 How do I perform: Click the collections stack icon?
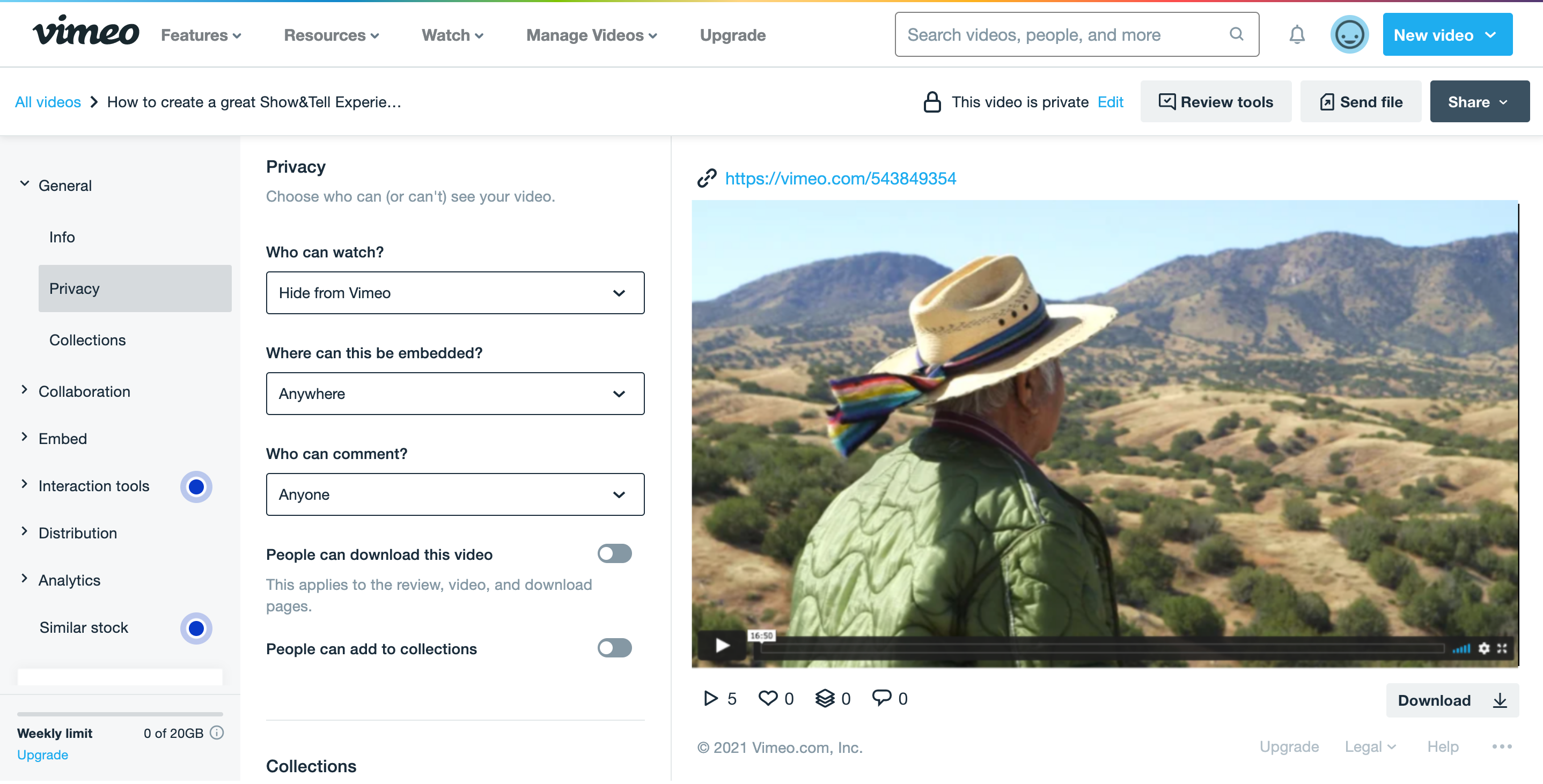[825, 699]
